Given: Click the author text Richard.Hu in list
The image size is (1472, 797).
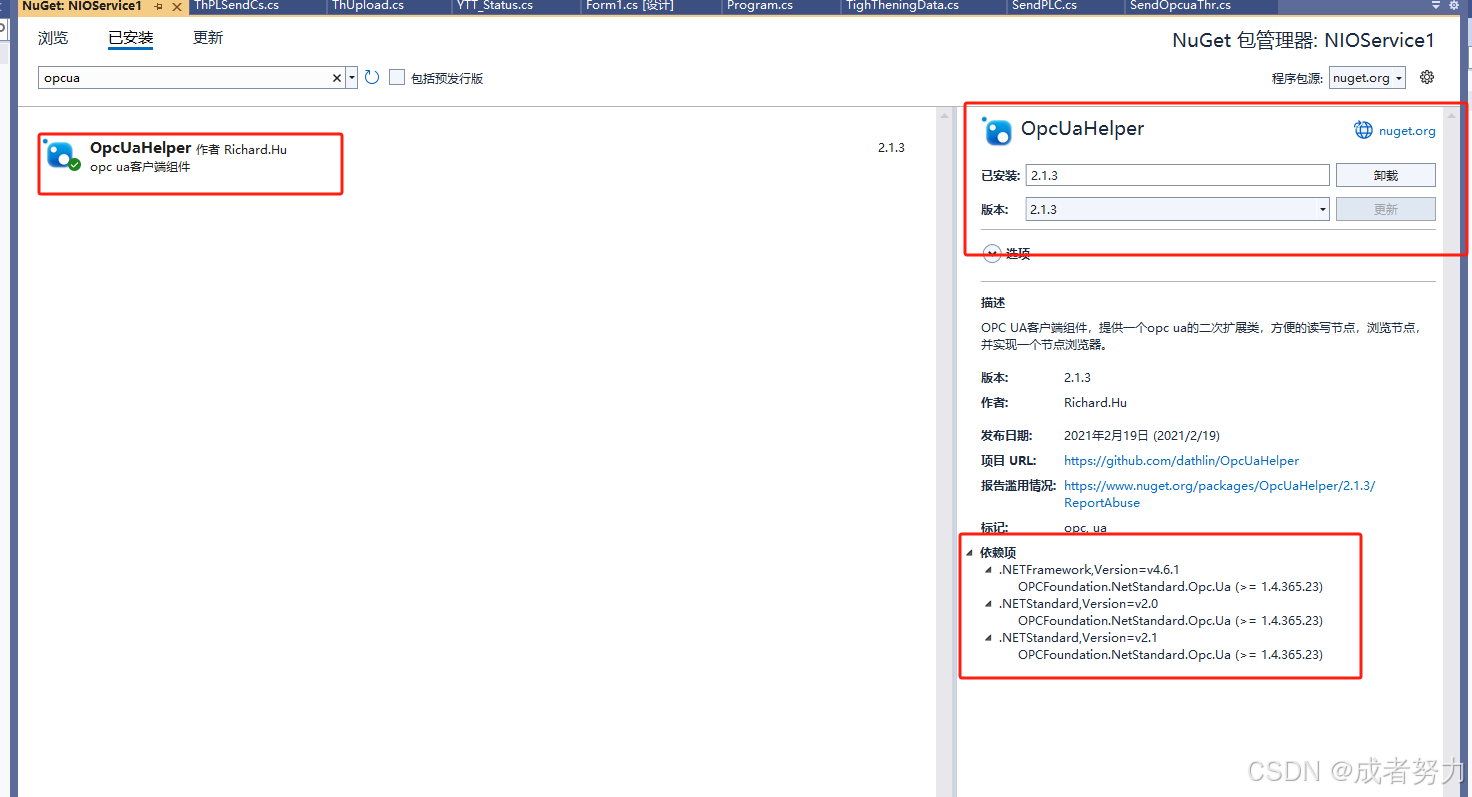Looking at the screenshot, I should click(x=255, y=150).
